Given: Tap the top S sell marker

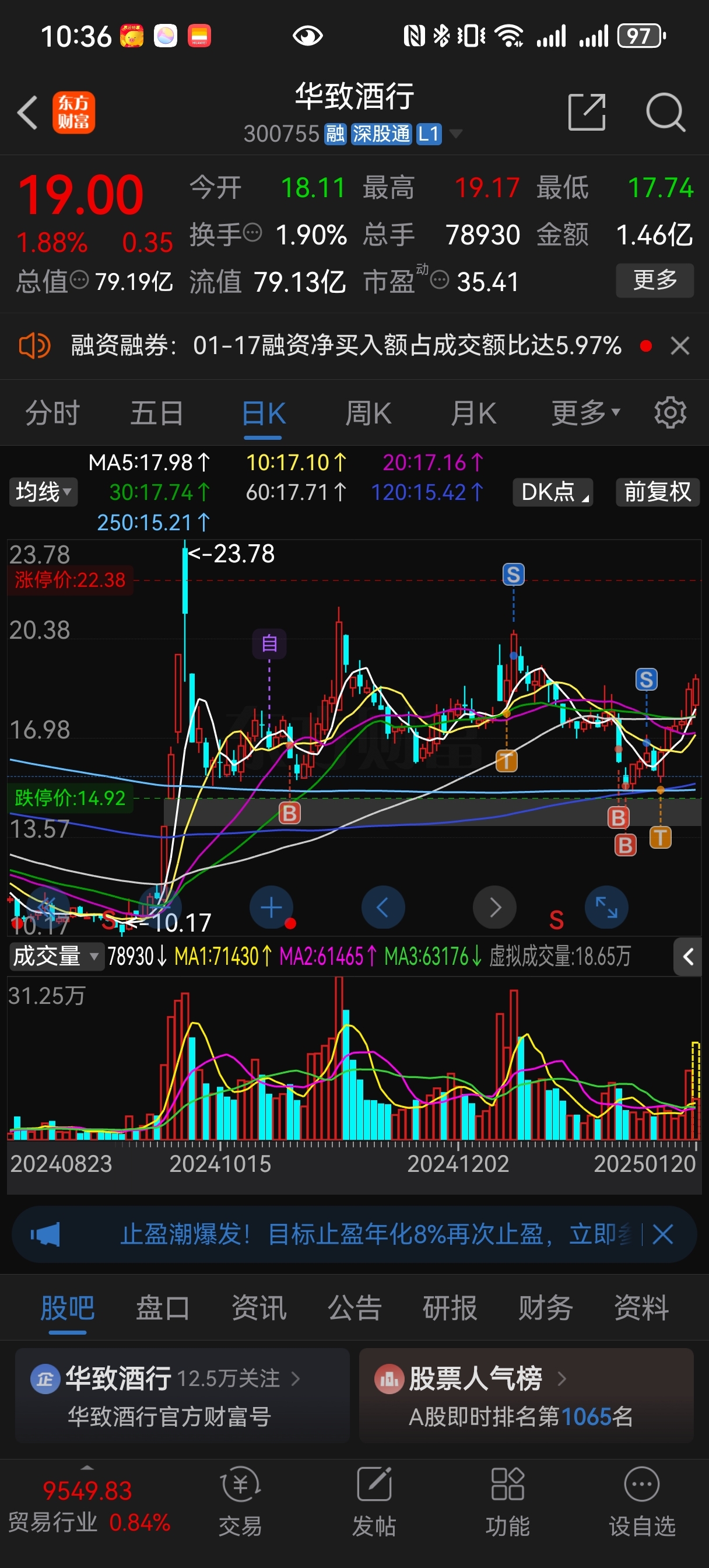Looking at the screenshot, I should point(513,574).
